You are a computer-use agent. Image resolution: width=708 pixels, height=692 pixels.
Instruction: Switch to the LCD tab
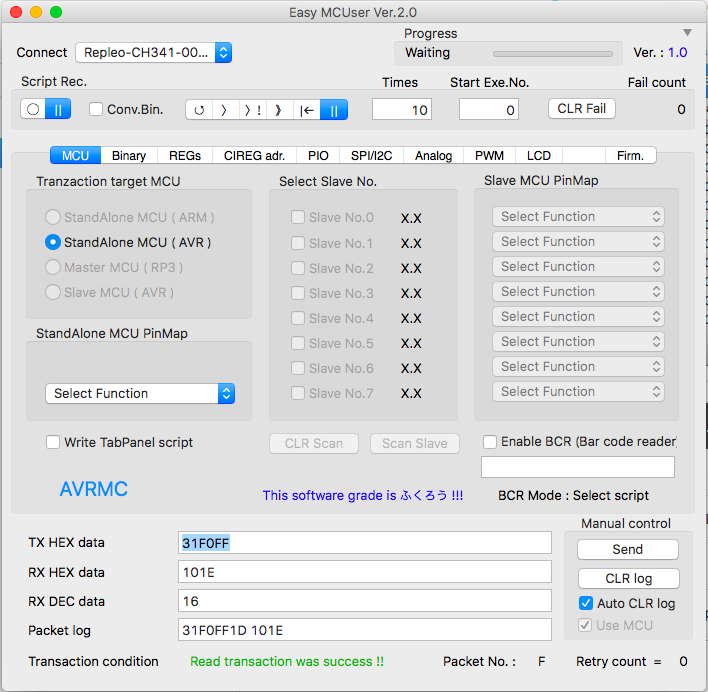coord(539,156)
